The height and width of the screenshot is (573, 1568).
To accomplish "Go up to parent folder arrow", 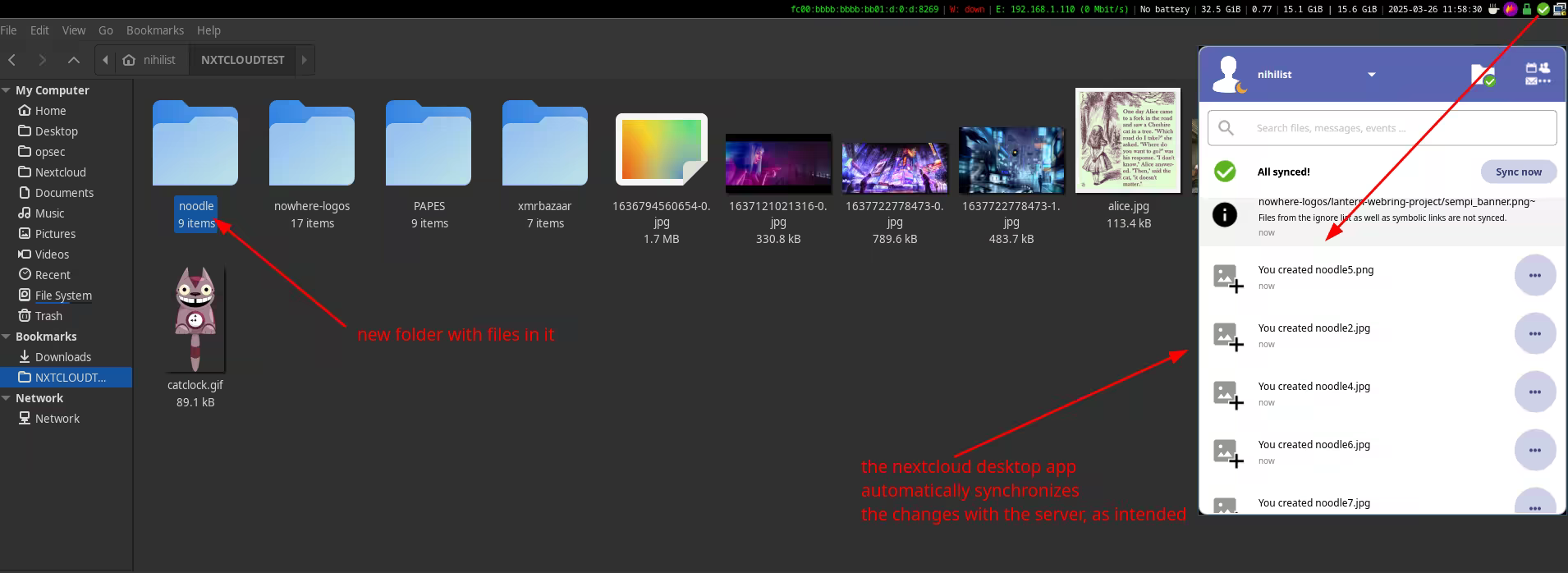I will coord(74,60).
